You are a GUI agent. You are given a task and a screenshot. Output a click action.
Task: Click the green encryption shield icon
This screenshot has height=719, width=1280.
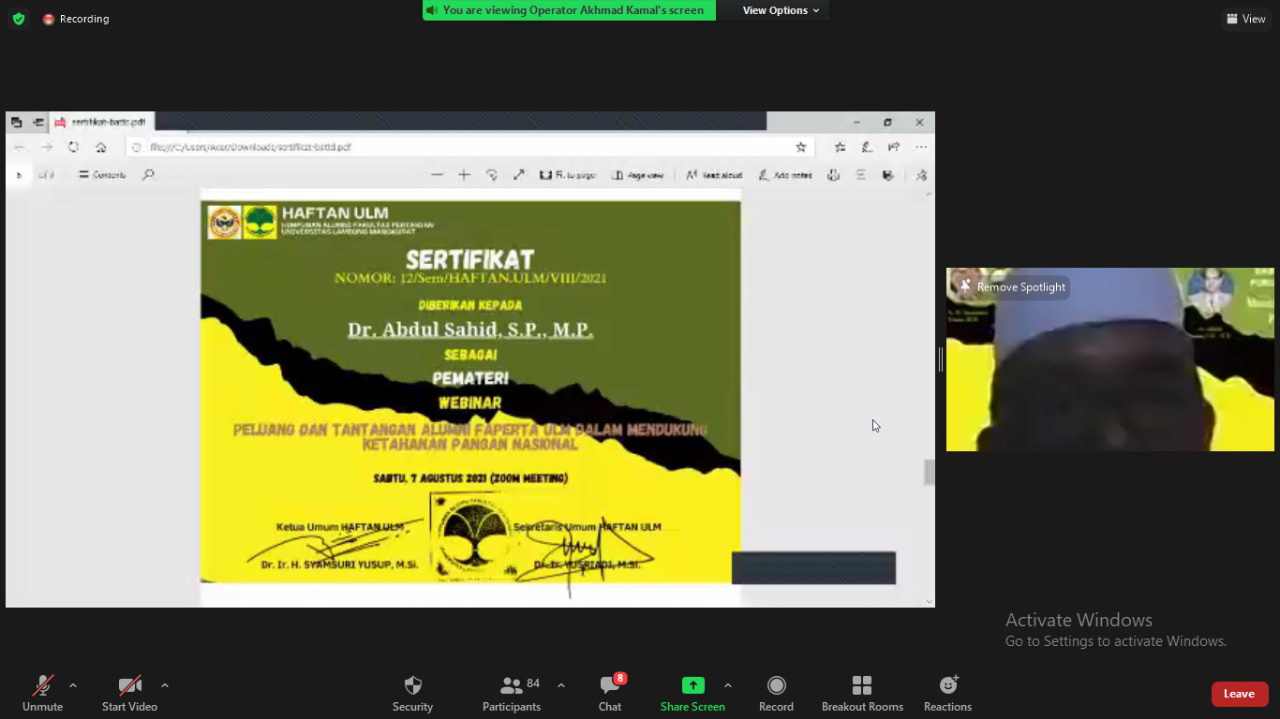18,19
